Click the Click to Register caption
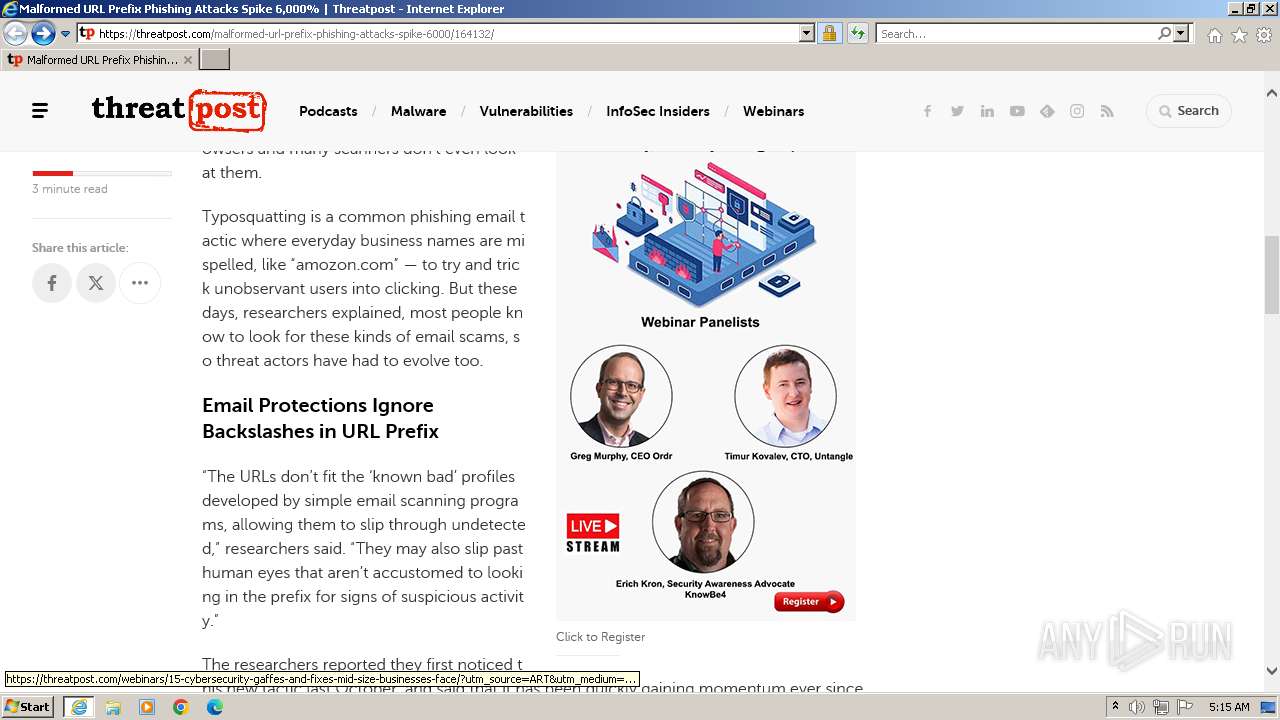Image resolution: width=1280 pixels, height=720 pixels. (x=600, y=637)
